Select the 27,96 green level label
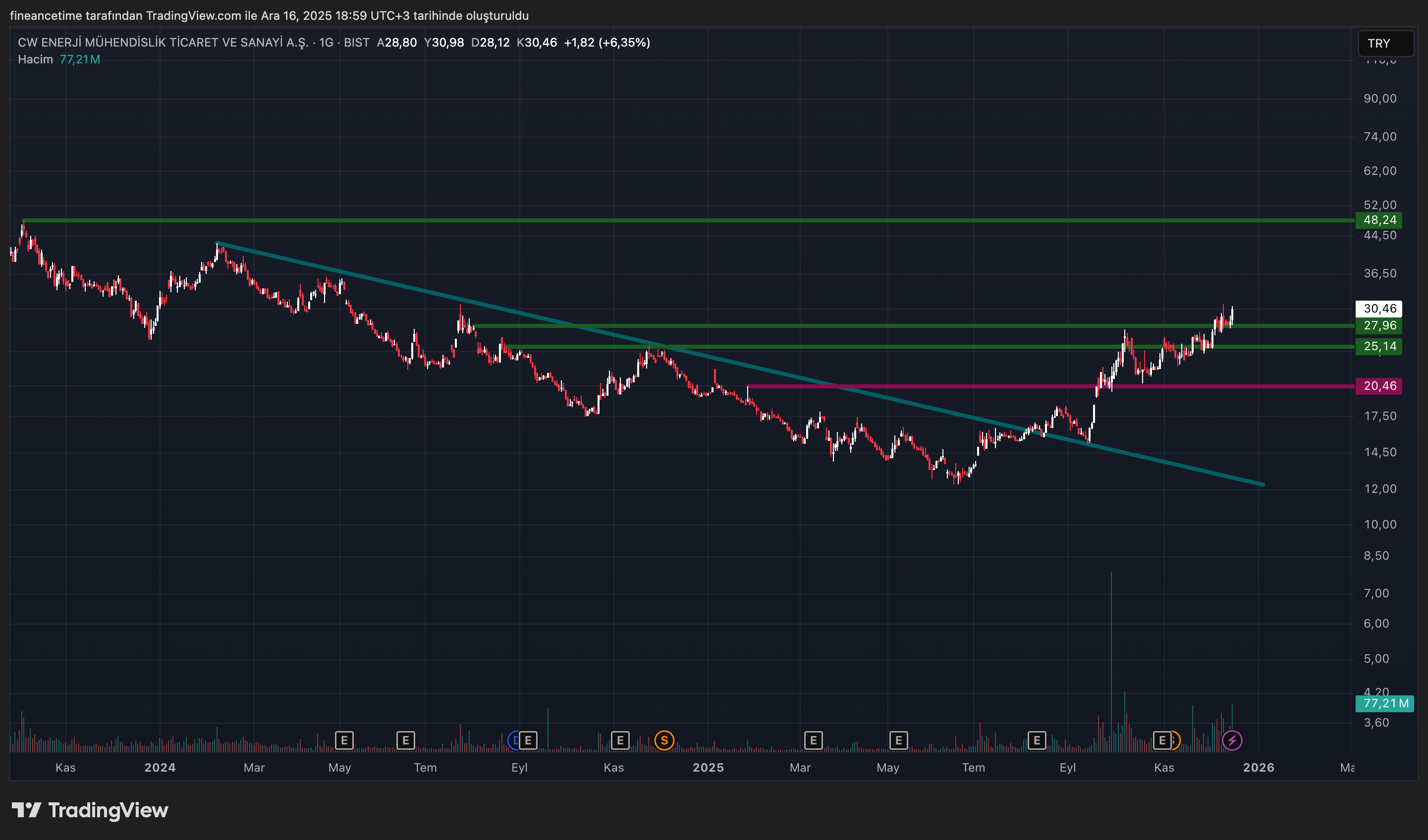Viewport: 1428px width, 840px height. coord(1379,326)
